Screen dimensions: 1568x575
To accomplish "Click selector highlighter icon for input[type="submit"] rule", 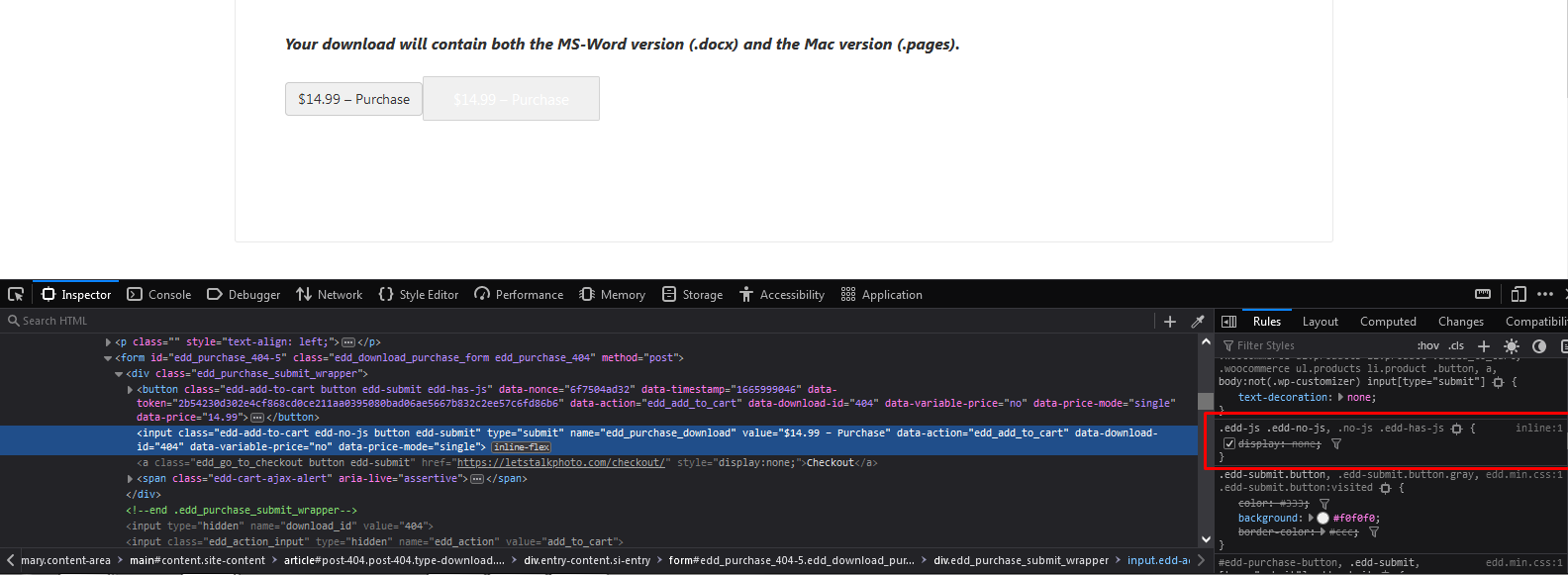I will click(x=1498, y=381).
